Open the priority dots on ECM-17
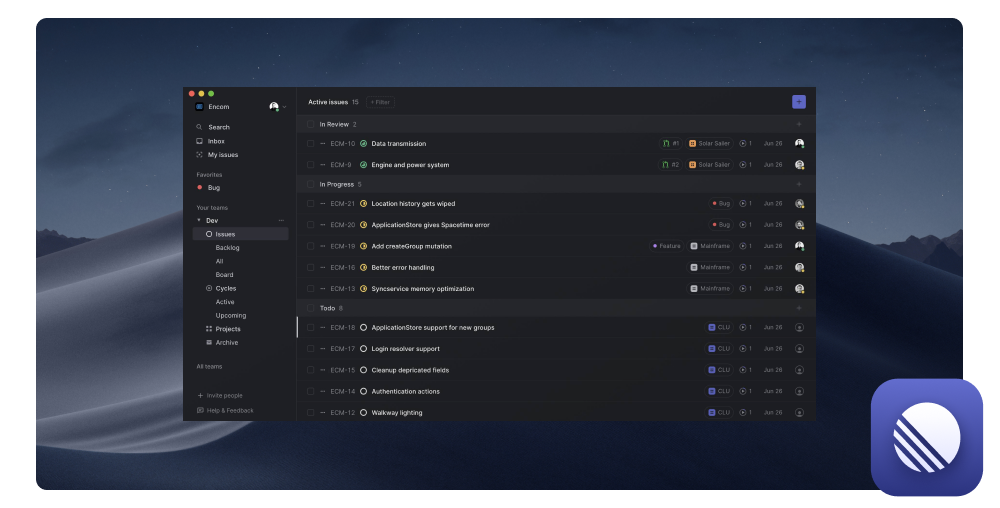Screen dimensions: 1000x508 [323, 349]
